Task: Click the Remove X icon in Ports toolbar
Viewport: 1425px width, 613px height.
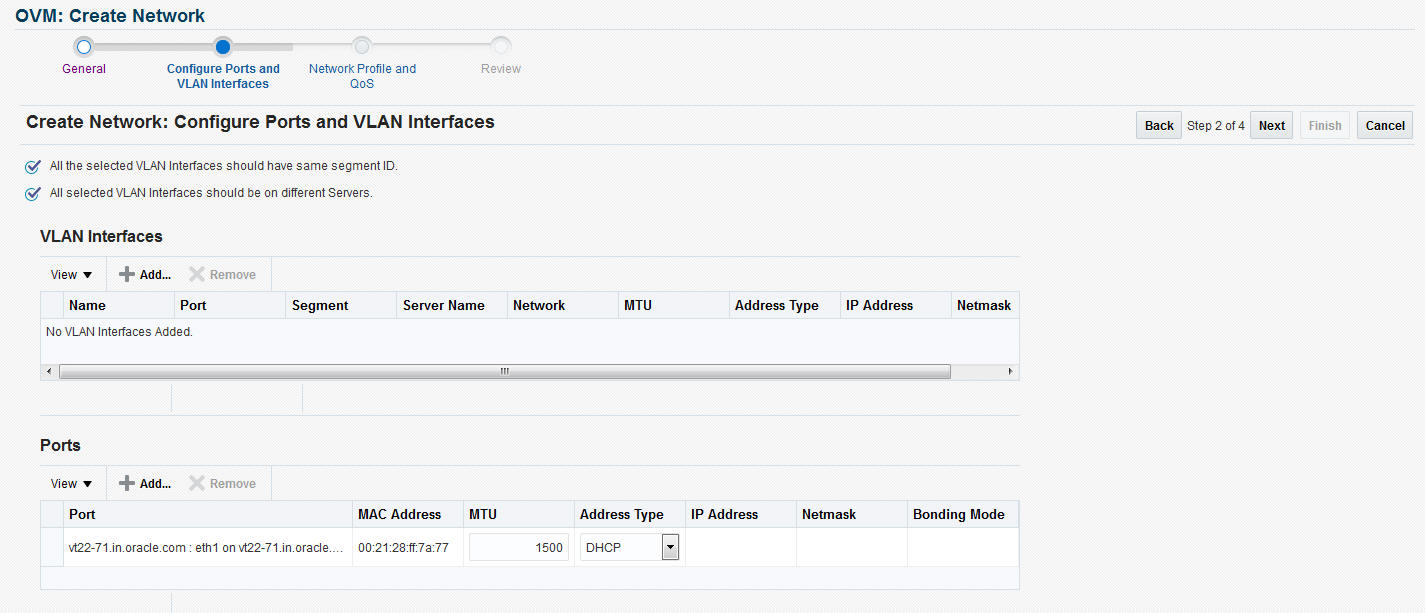Action: (x=197, y=483)
